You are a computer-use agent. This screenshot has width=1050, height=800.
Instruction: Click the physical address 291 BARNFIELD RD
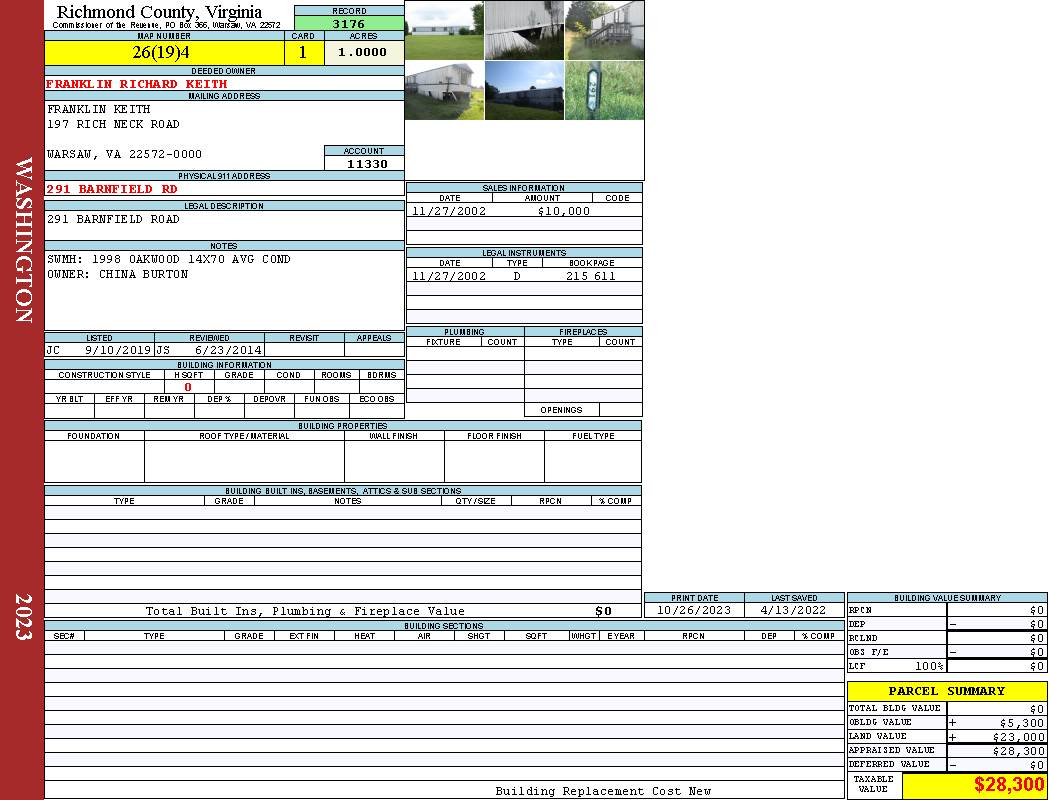click(x=112, y=189)
